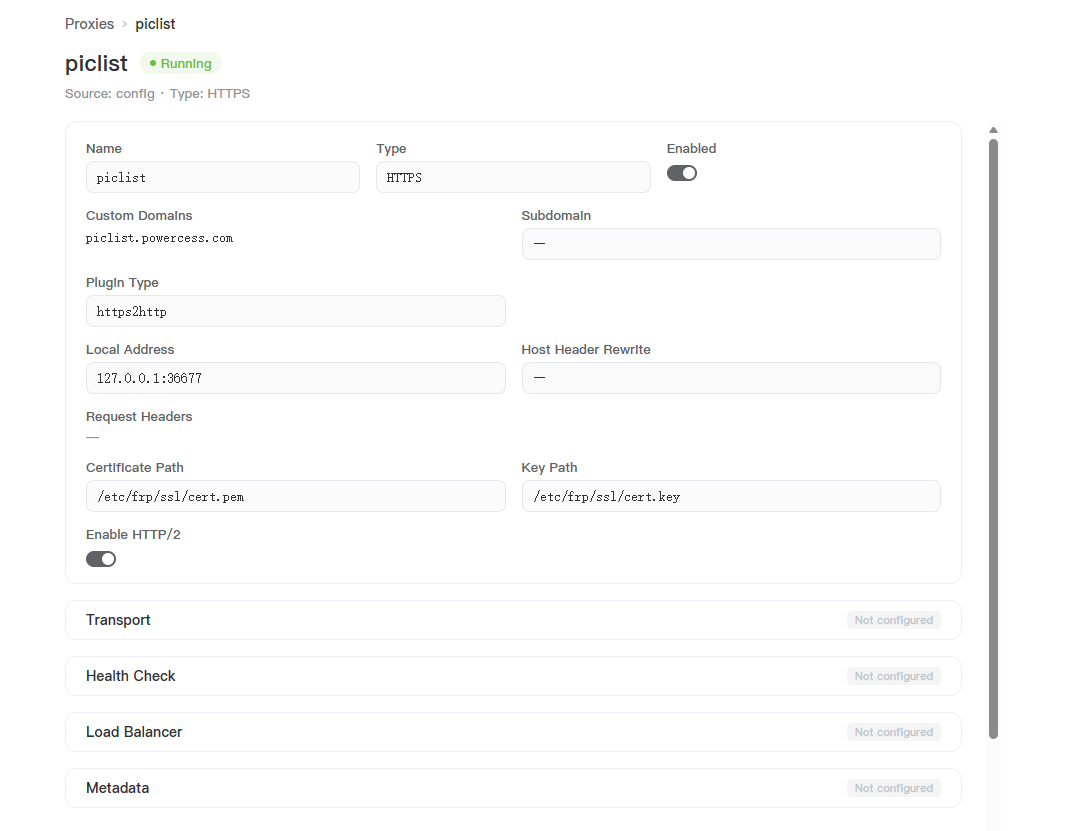
Task: Click the vertical scrollbar thumb
Action: click(x=994, y=439)
